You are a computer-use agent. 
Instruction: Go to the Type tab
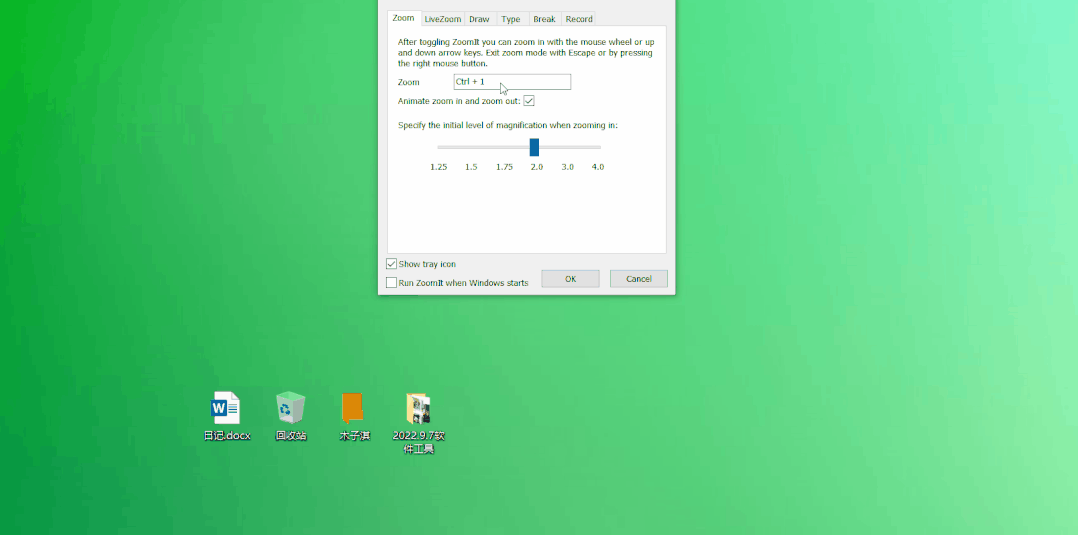pos(511,19)
